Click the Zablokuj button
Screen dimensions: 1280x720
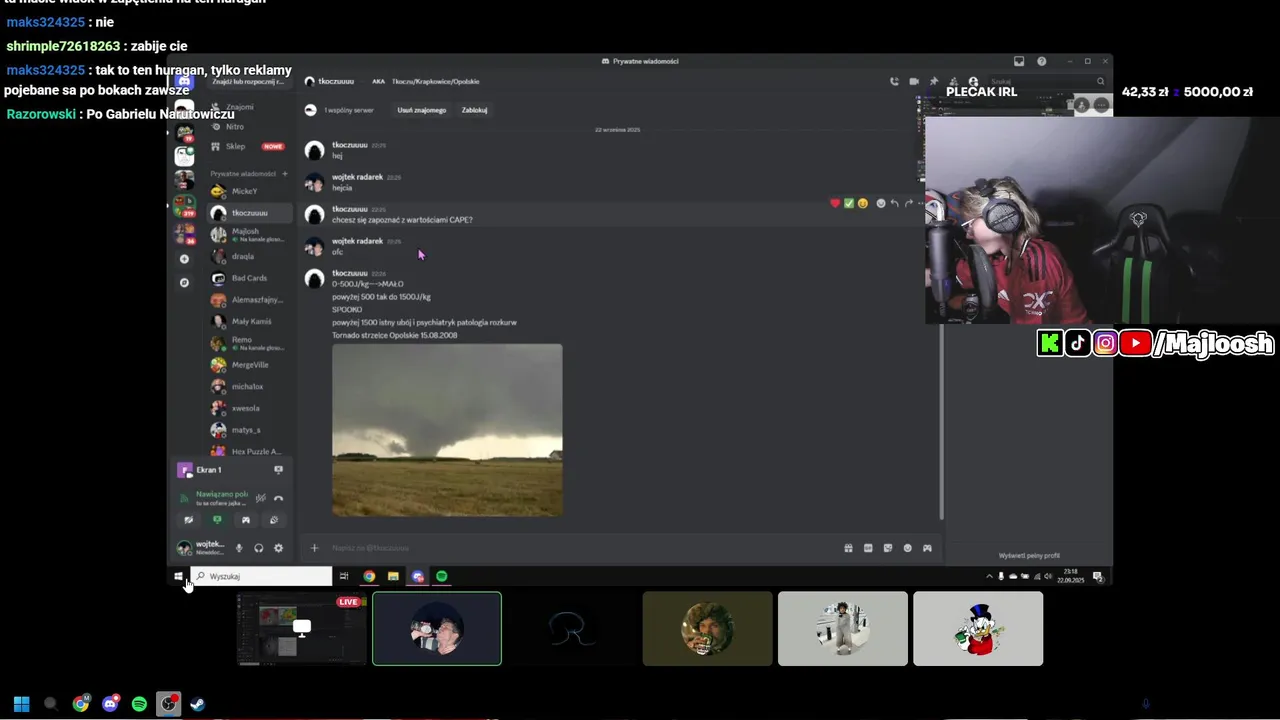(474, 110)
